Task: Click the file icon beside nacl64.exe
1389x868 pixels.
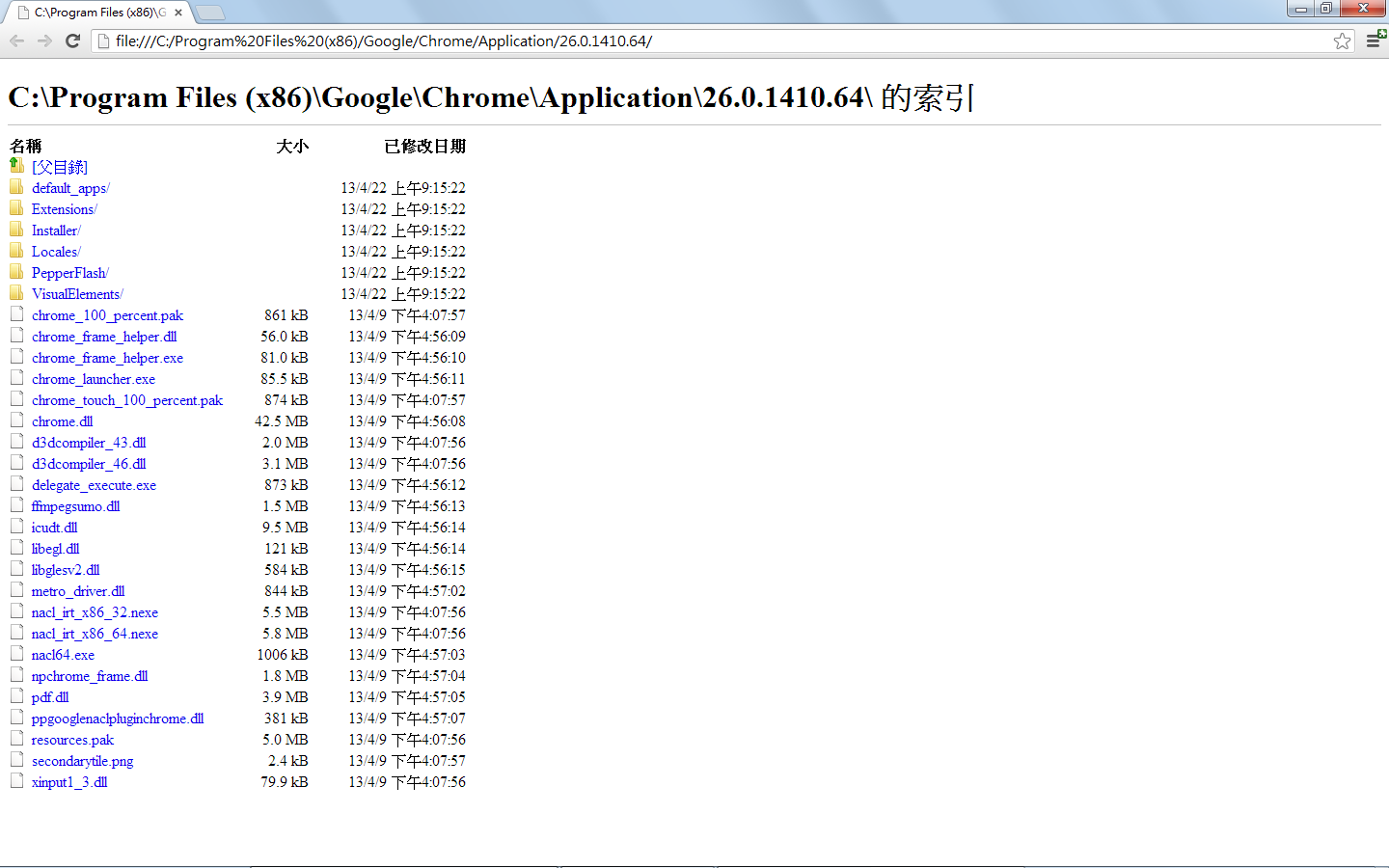Action: [x=16, y=654]
